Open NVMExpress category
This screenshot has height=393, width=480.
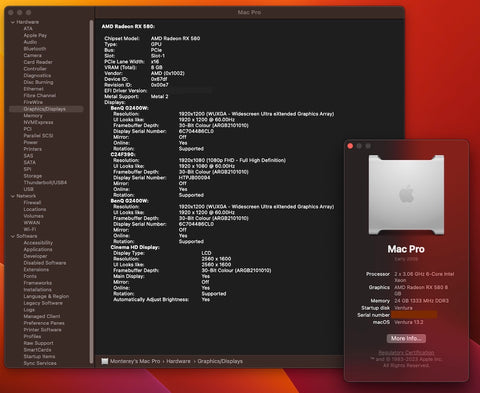pyautogui.click(x=38, y=122)
